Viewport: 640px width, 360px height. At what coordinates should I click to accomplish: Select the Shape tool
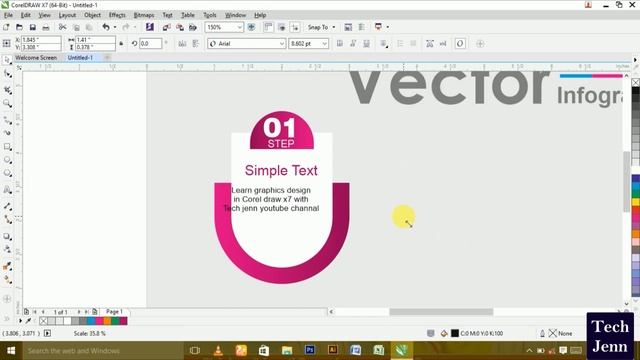[x=7, y=74]
